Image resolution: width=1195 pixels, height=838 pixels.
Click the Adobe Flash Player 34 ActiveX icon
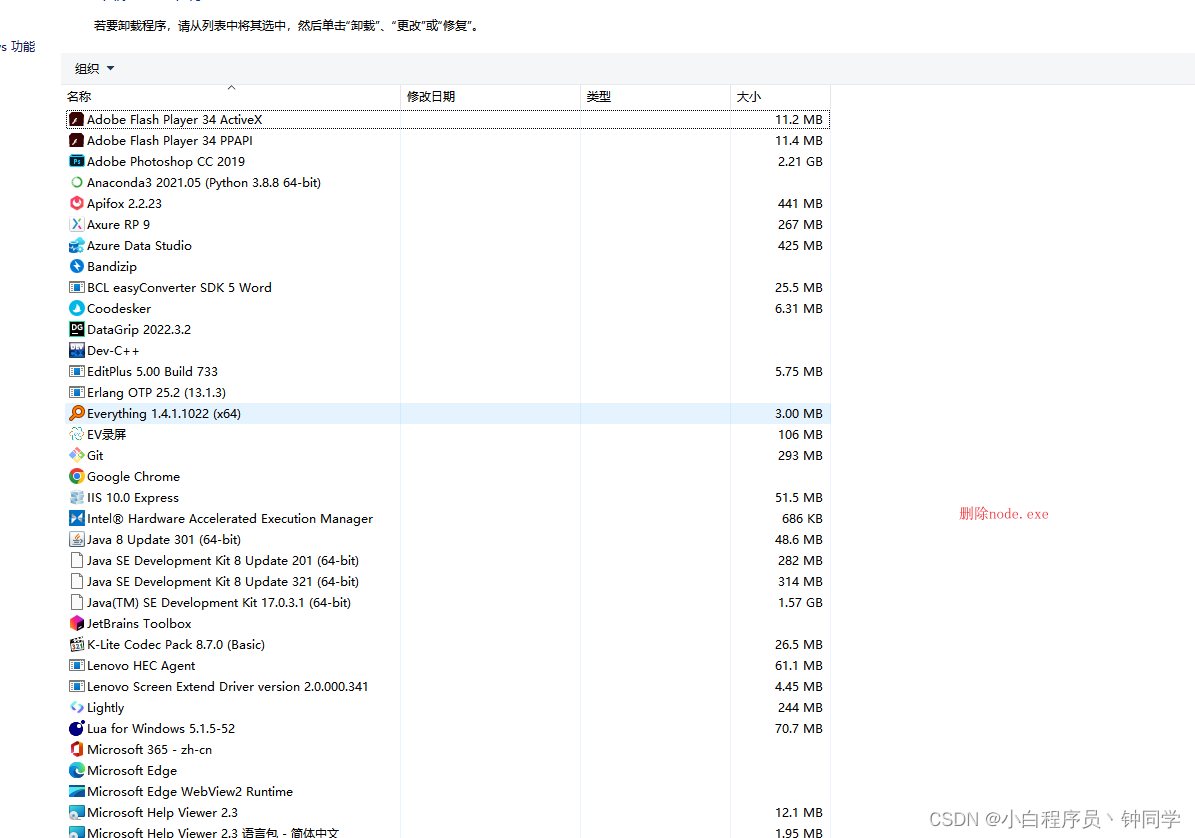pyautogui.click(x=76, y=120)
